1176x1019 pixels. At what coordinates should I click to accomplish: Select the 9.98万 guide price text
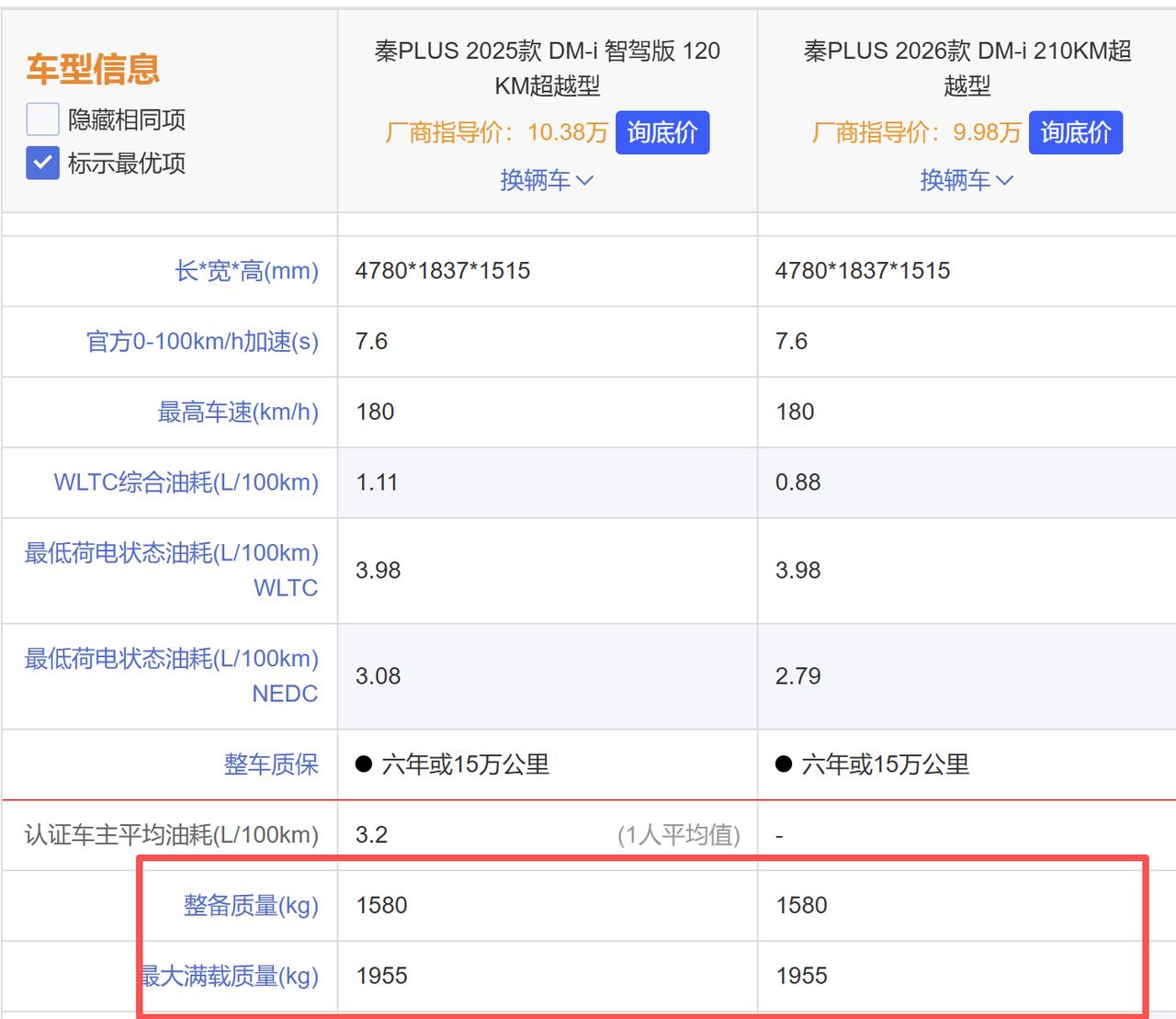pyautogui.click(x=987, y=132)
